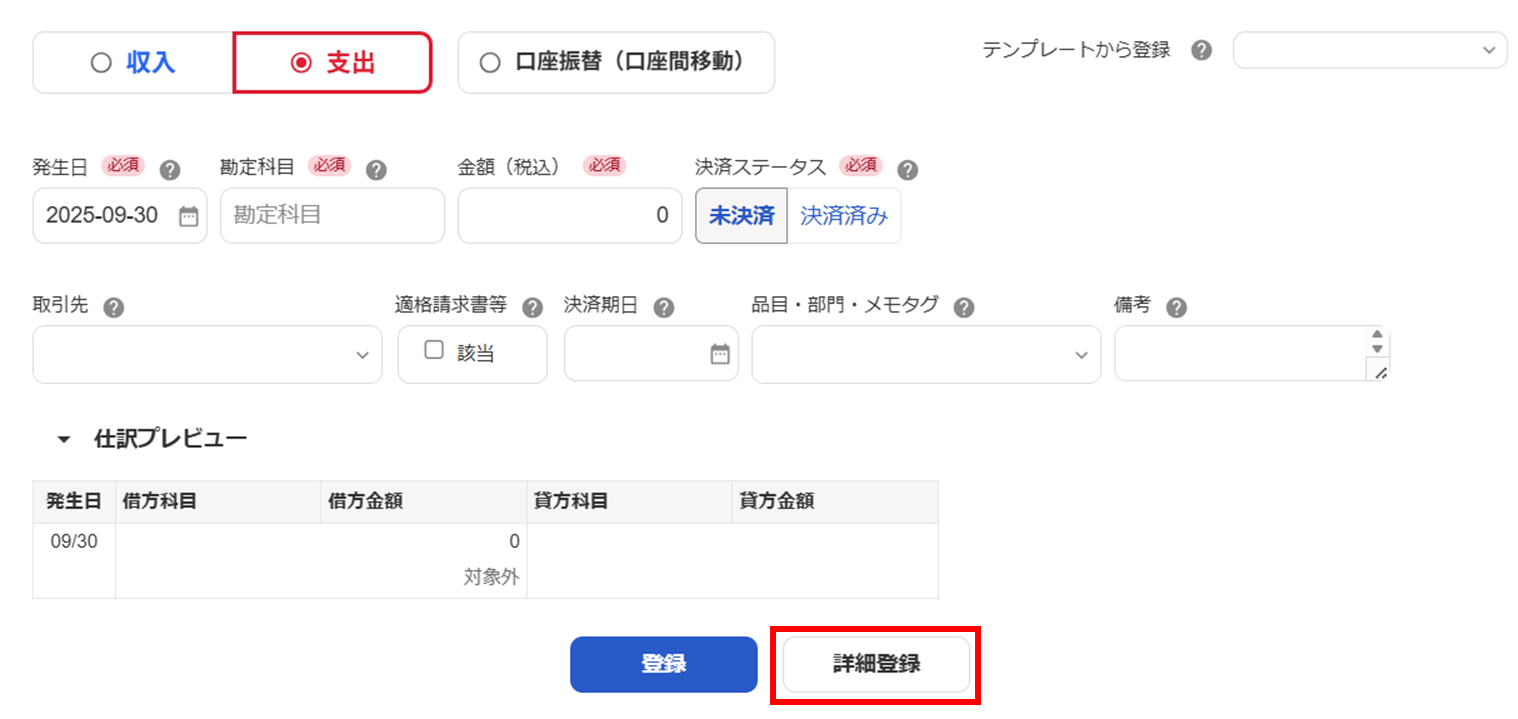Click help icon next to 取引先

114,308
